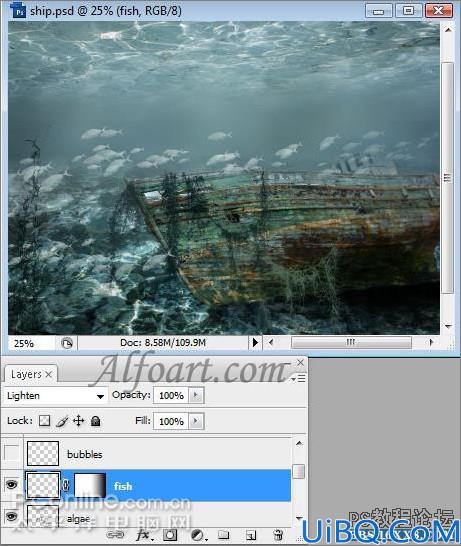This screenshot has height=546, width=461.
Task: Click the algae layer name
Action: click(79, 519)
